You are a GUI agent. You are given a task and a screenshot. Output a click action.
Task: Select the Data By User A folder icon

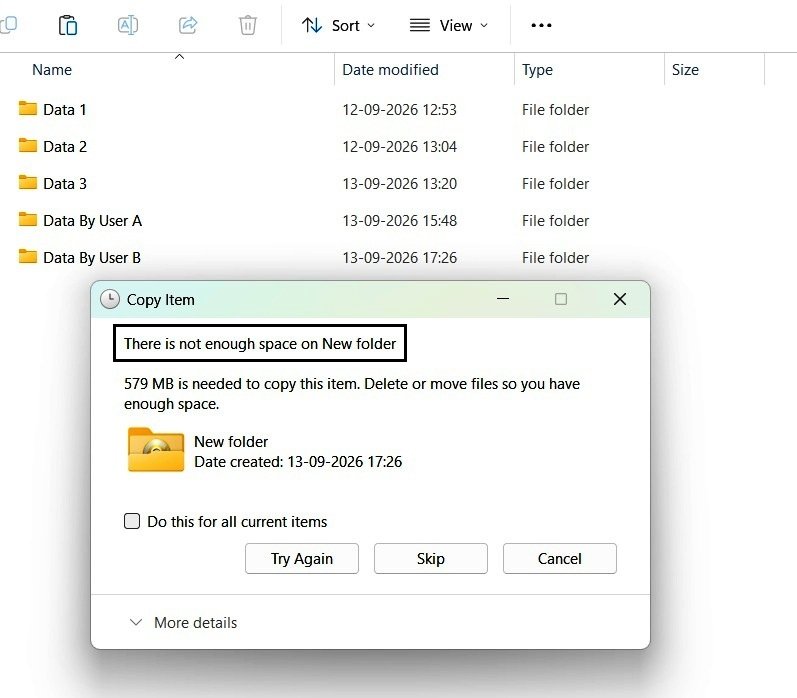pyautogui.click(x=27, y=219)
